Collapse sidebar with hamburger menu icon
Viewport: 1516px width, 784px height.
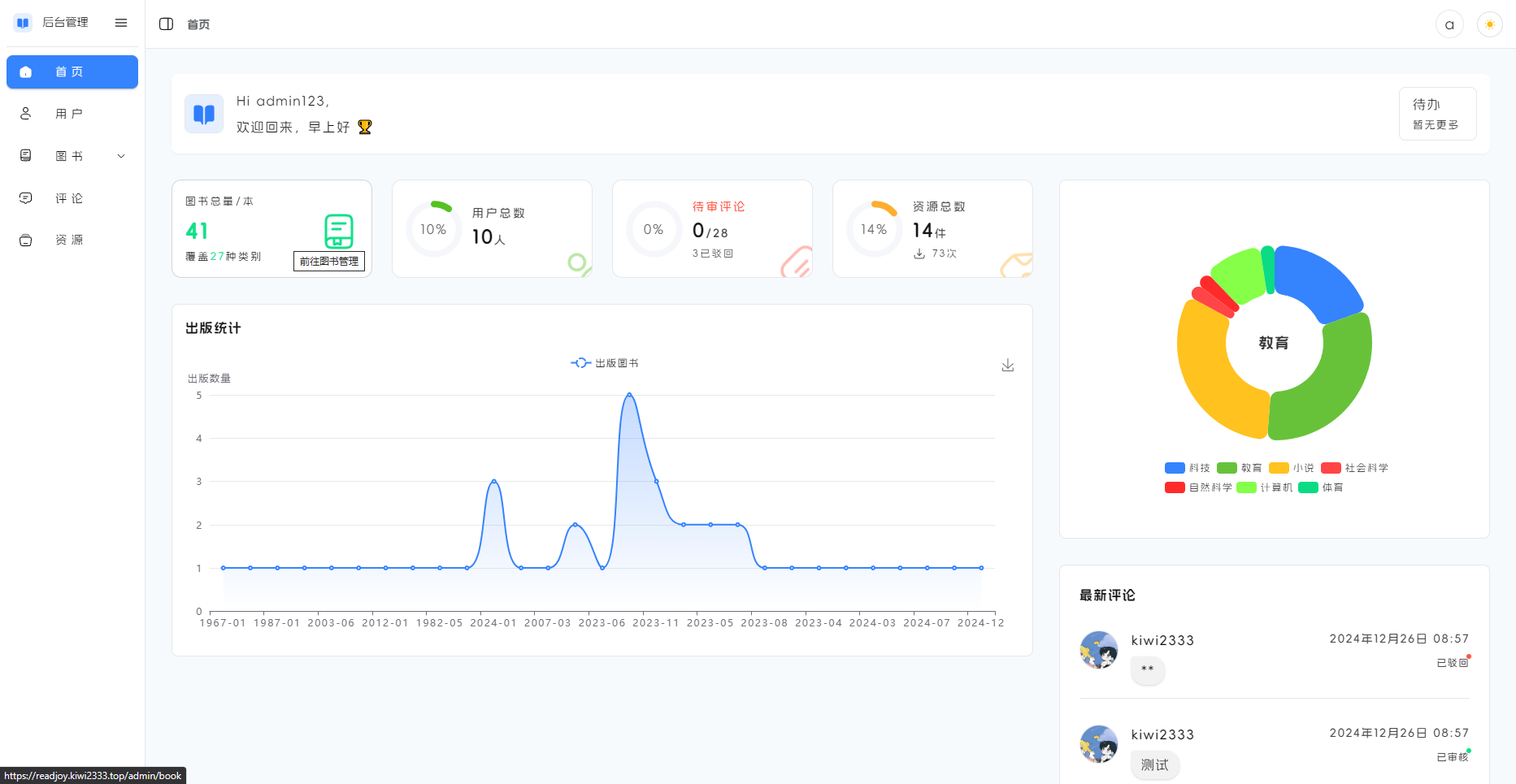pyautogui.click(x=121, y=23)
